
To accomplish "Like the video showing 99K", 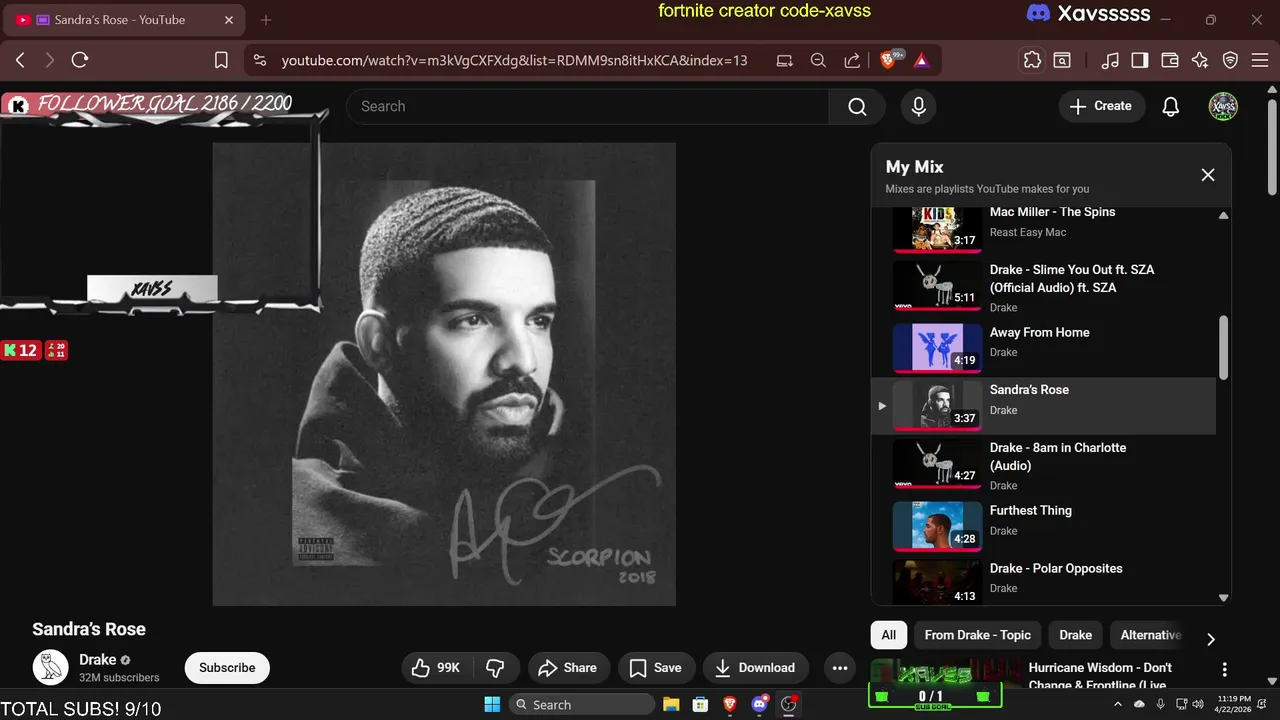I will pos(437,668).
